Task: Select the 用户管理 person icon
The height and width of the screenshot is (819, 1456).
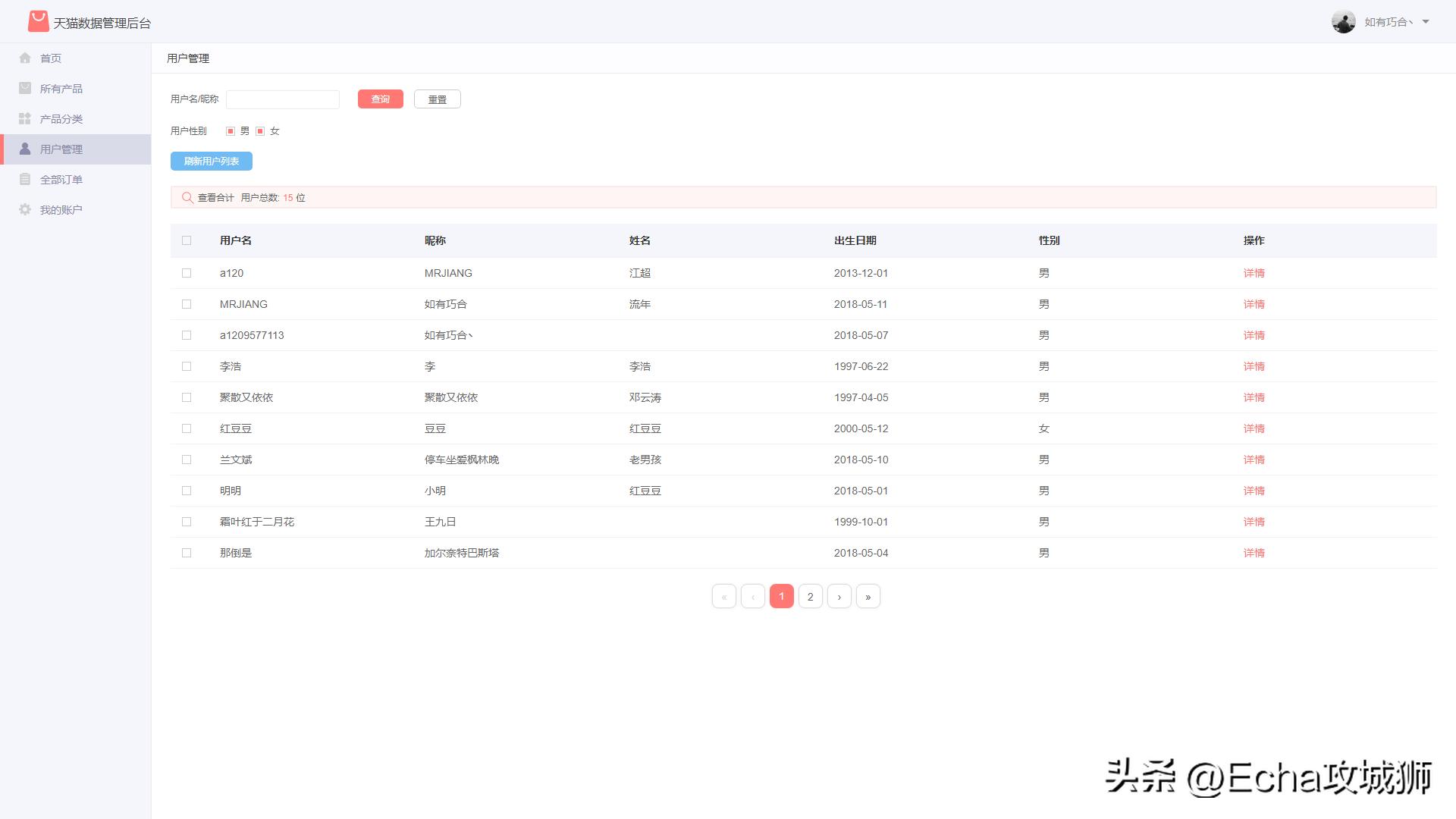Action: 25,149
